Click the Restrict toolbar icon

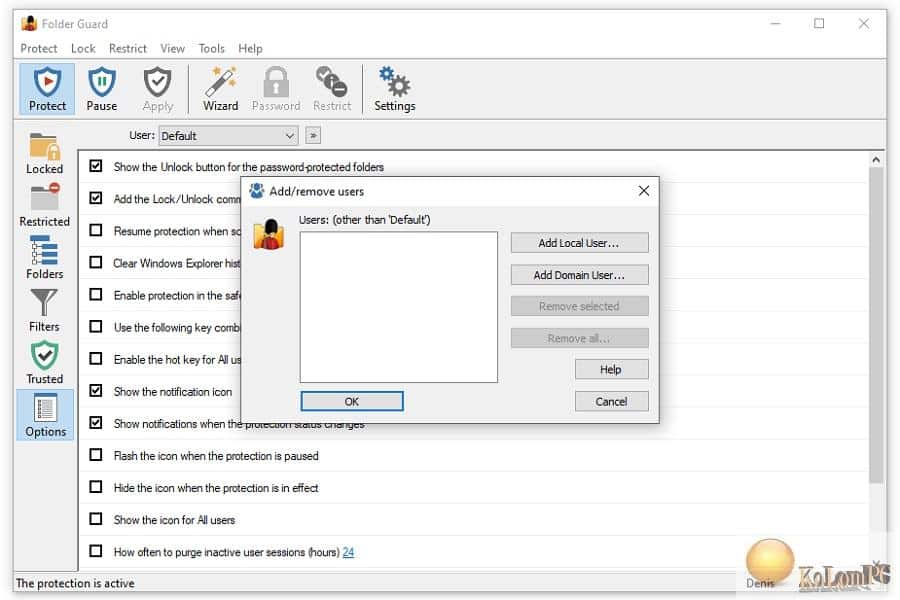[332, 82]
